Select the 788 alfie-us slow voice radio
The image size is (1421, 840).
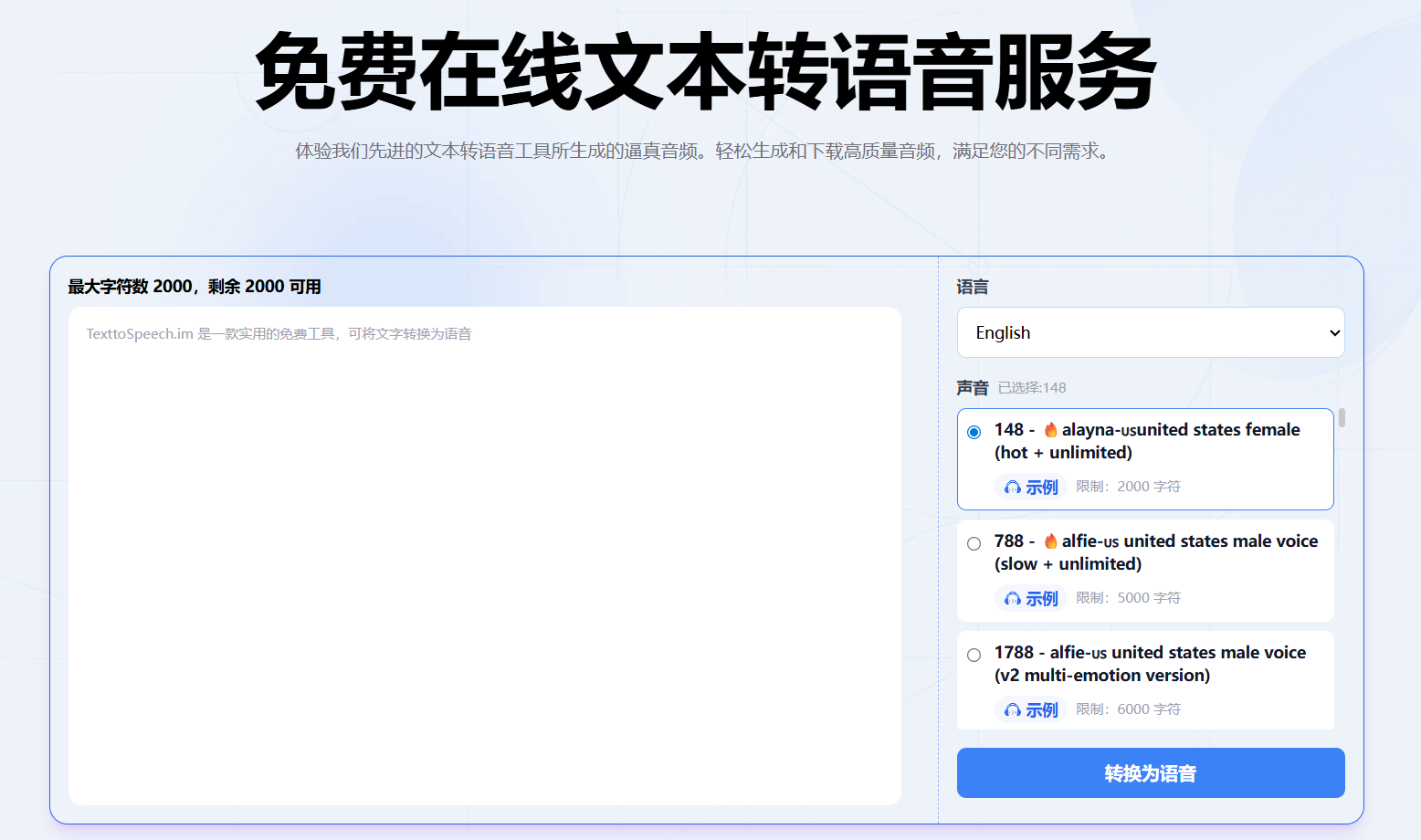point(974,543)
